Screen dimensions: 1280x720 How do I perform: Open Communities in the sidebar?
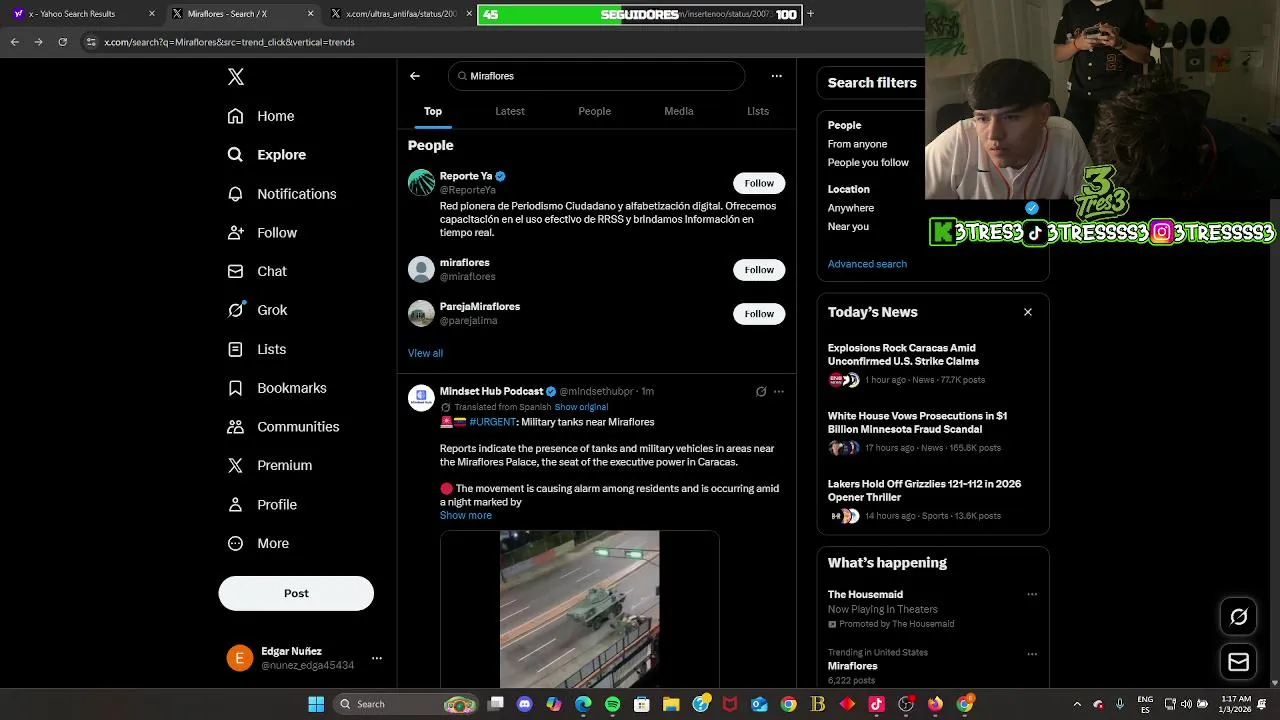point(283,427)
